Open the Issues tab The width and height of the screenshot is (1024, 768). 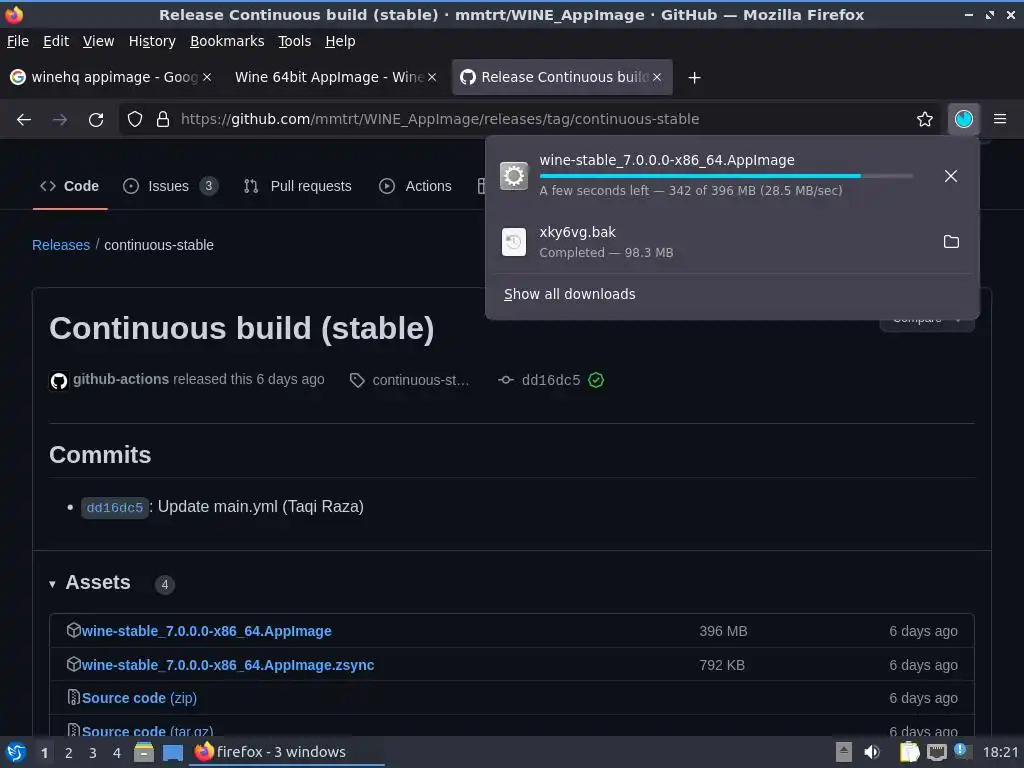coord(170,186)
